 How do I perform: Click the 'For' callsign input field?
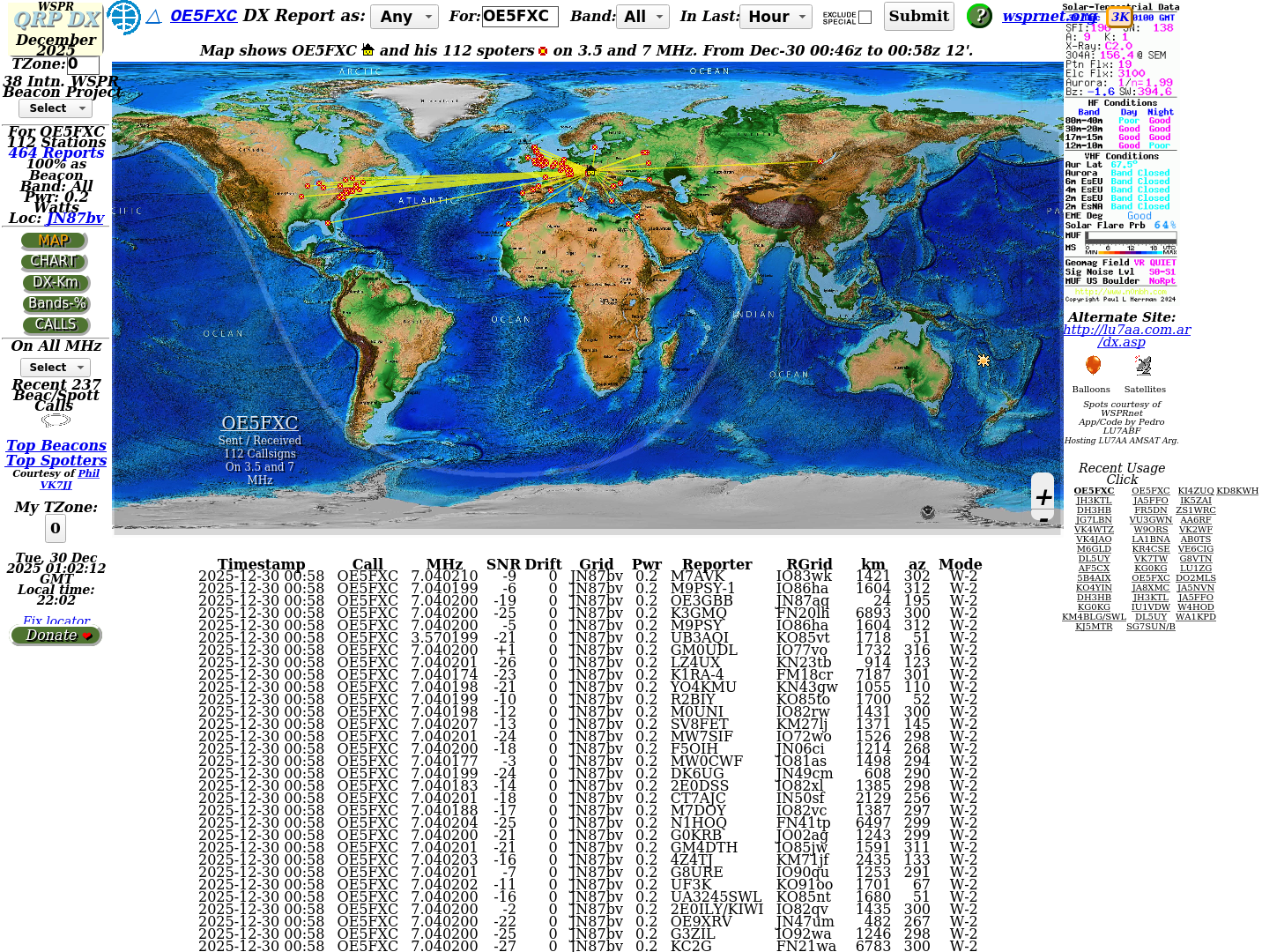point(520,16)
